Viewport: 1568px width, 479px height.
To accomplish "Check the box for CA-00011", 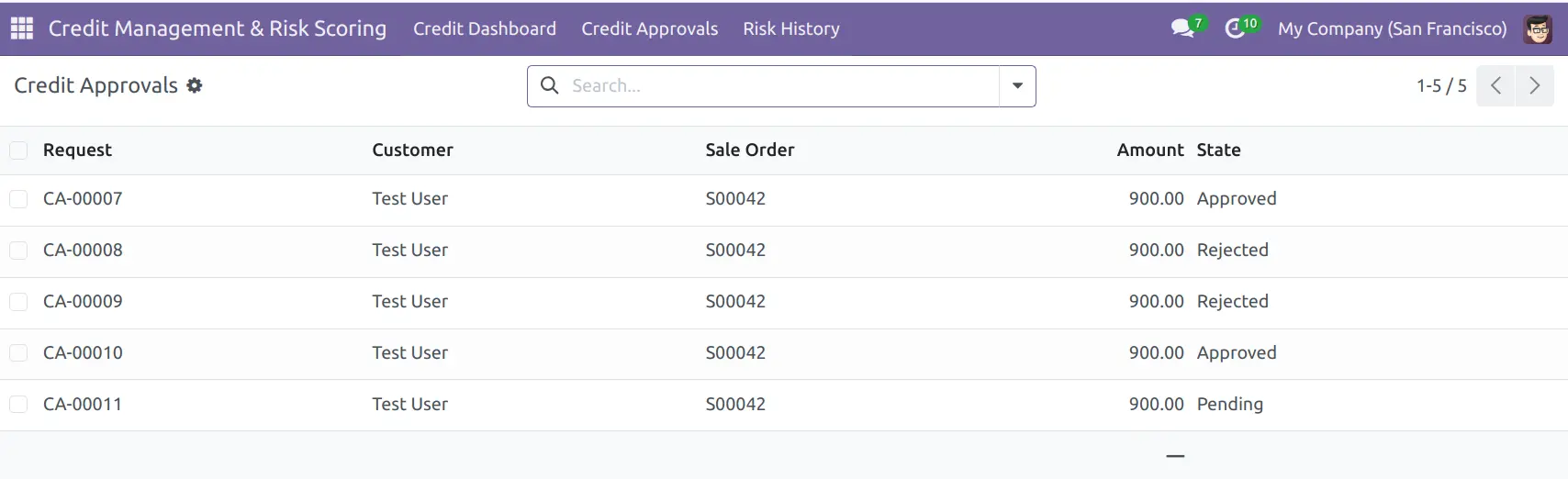I will click(x=18, y=404).
